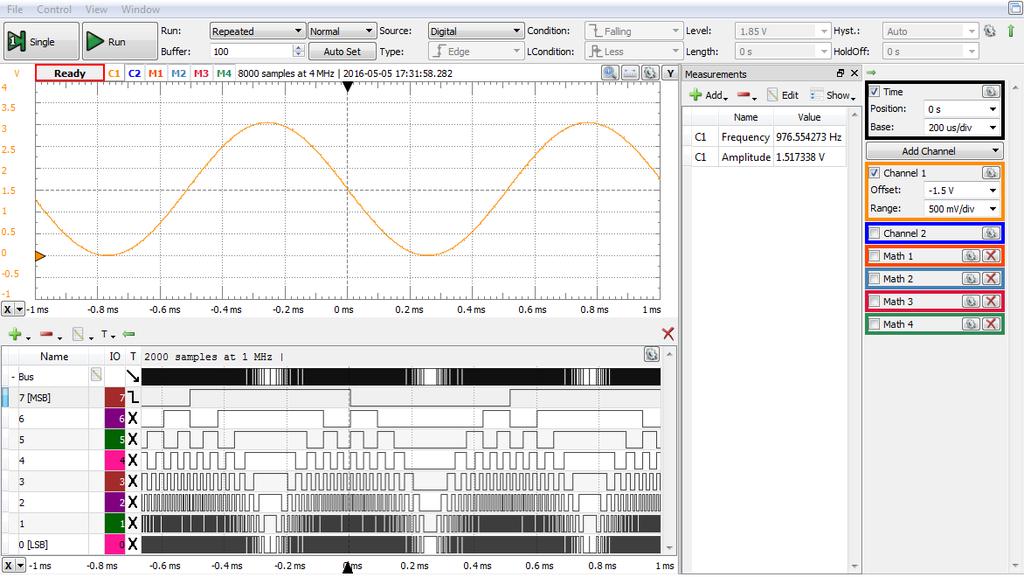Open digital view settings gear
The height and width of the screenshot is (577, 1024).
click(651, 354)
